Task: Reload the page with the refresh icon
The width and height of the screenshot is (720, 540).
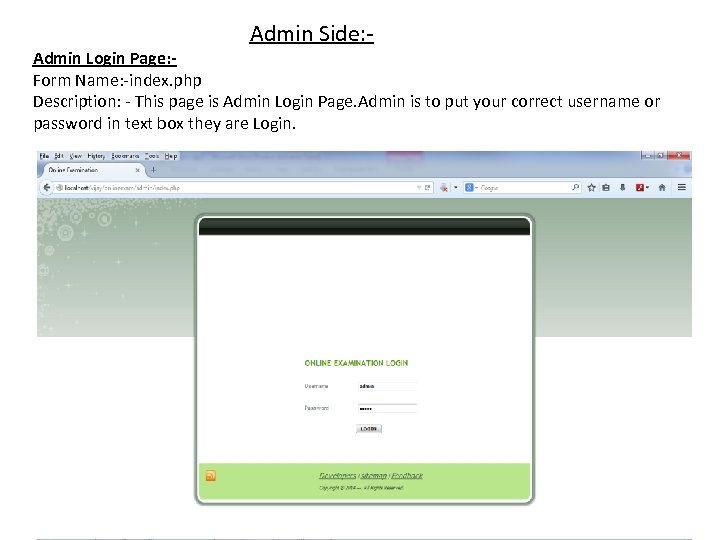Action: coord(428,187)
